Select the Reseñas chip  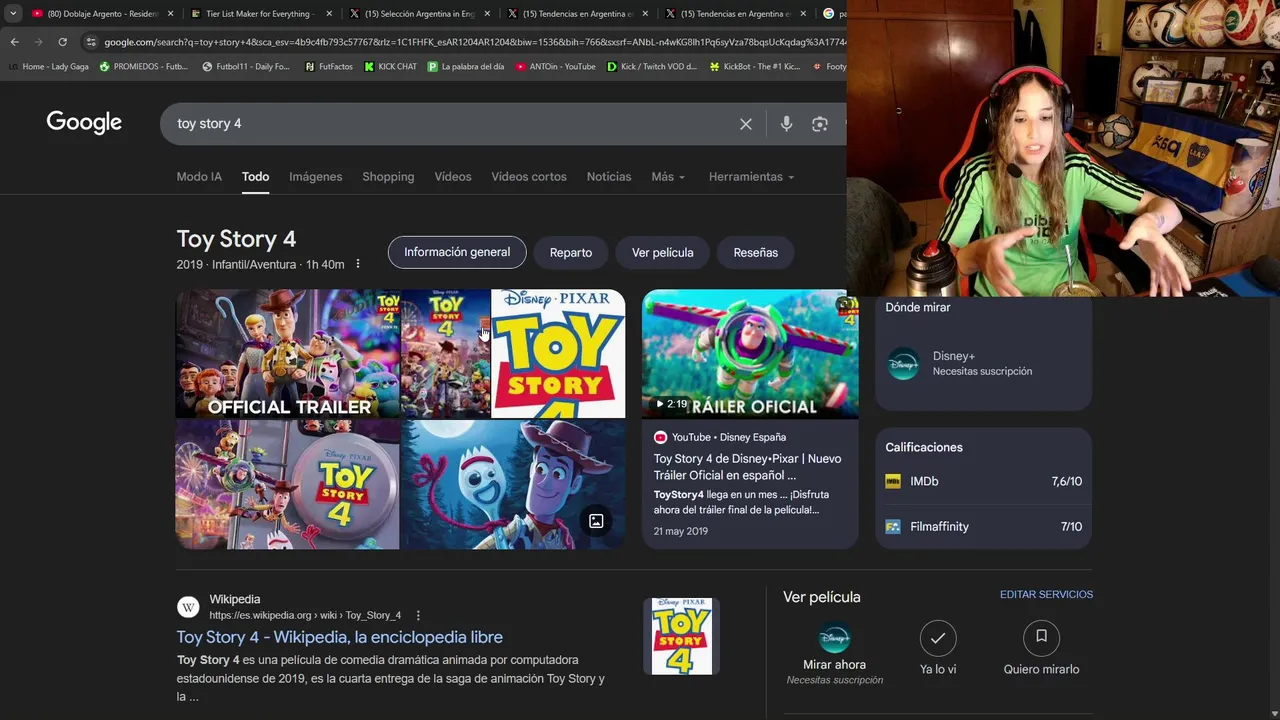tap(756, 252)
